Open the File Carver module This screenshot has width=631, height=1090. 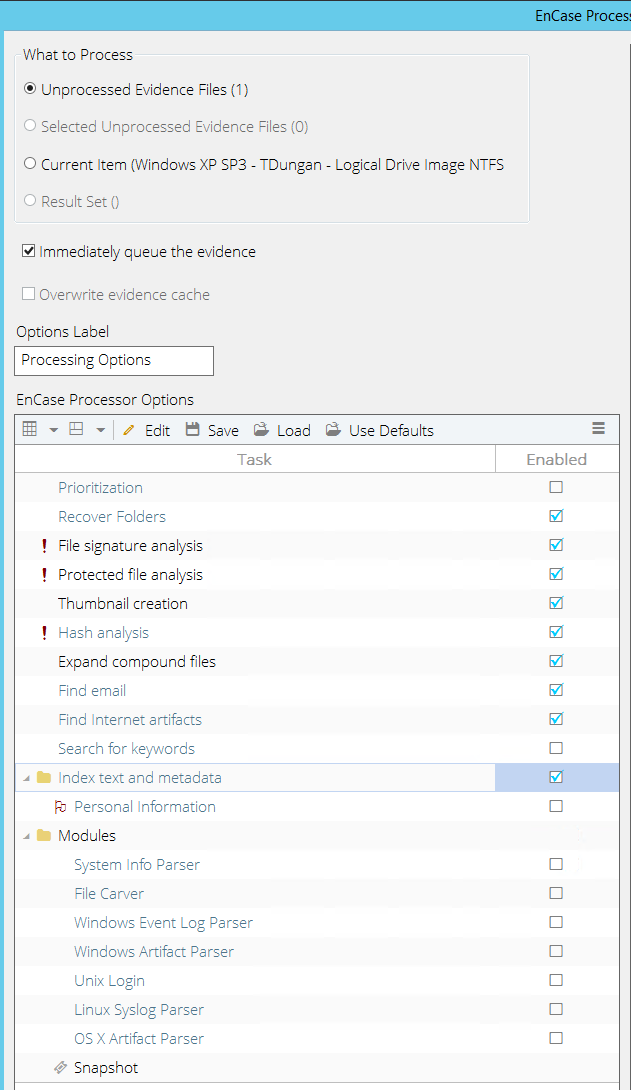[109, 894]
